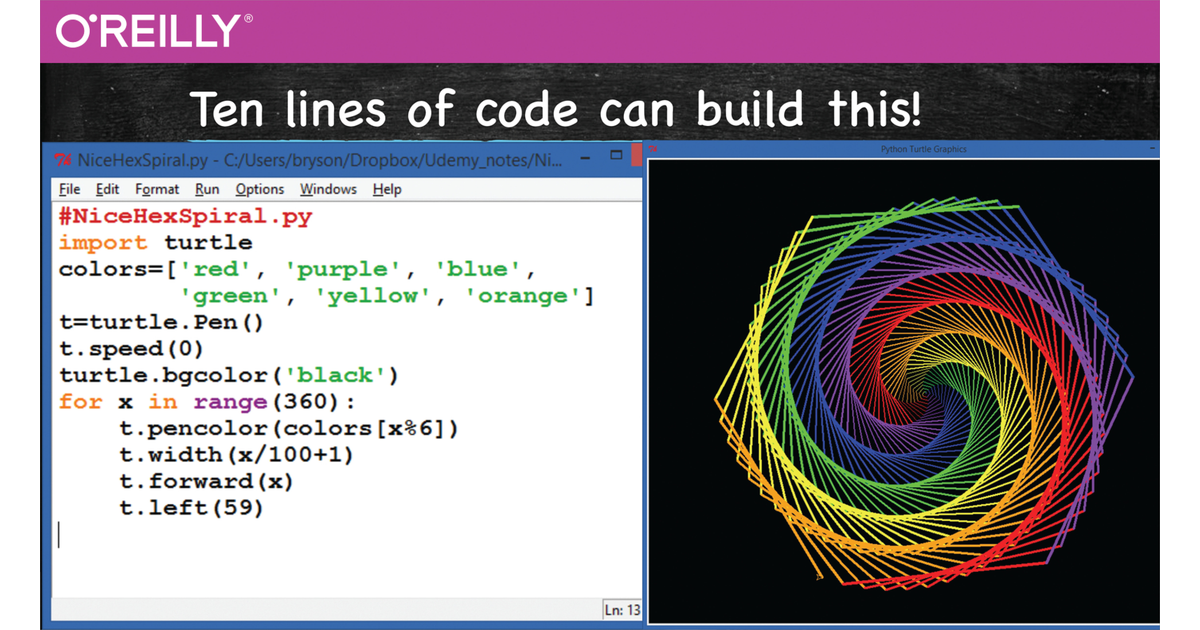The width and height of the screenshot is (1200, 630).
Task: Minimize the NiceHexSpiral.py editor window
Action: click(585, 157)
